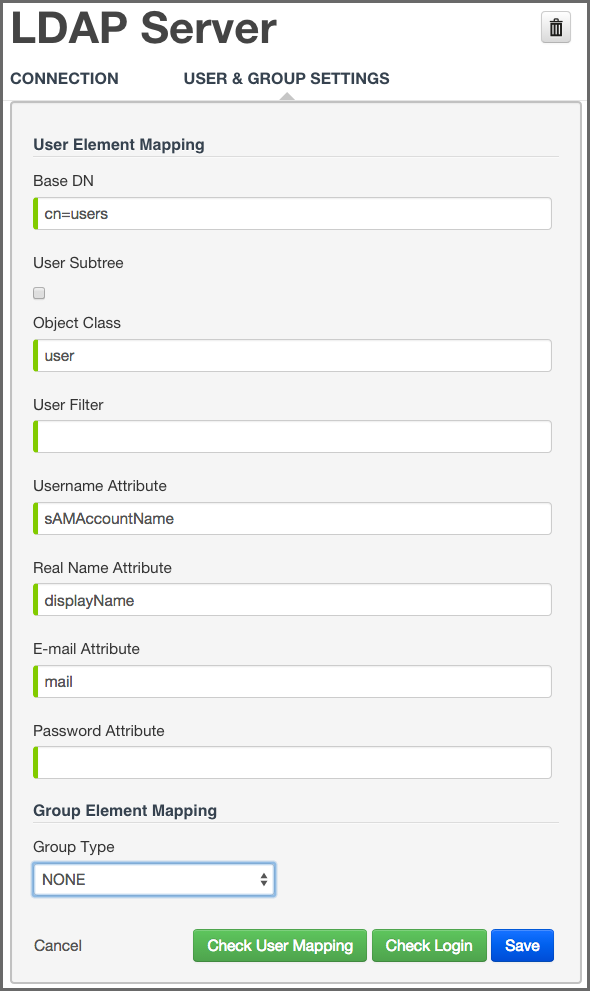The image size is (590, 991).
Task: Focus the E-mail Attribute input
Action: point(293,681)
